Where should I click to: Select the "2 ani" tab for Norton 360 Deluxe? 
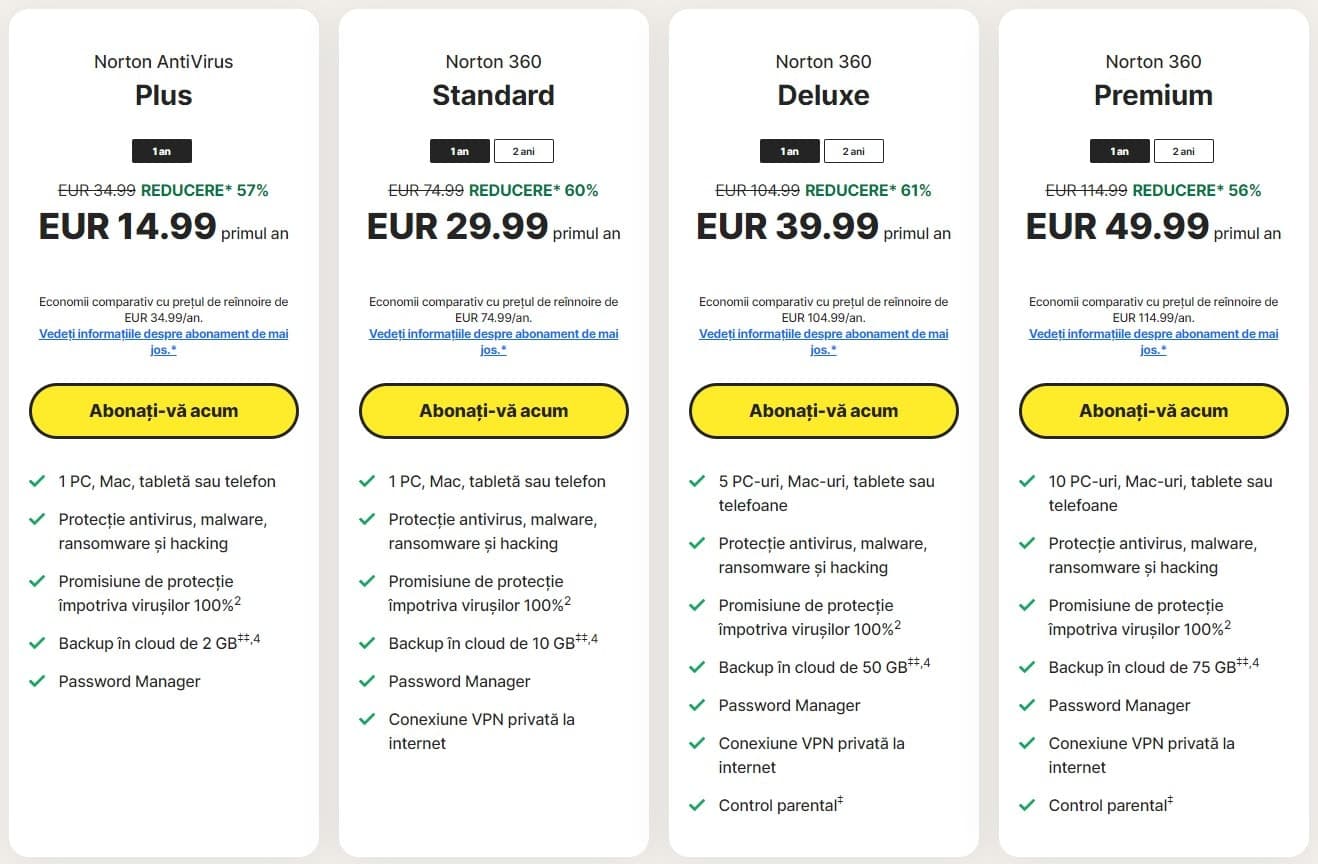854,151
